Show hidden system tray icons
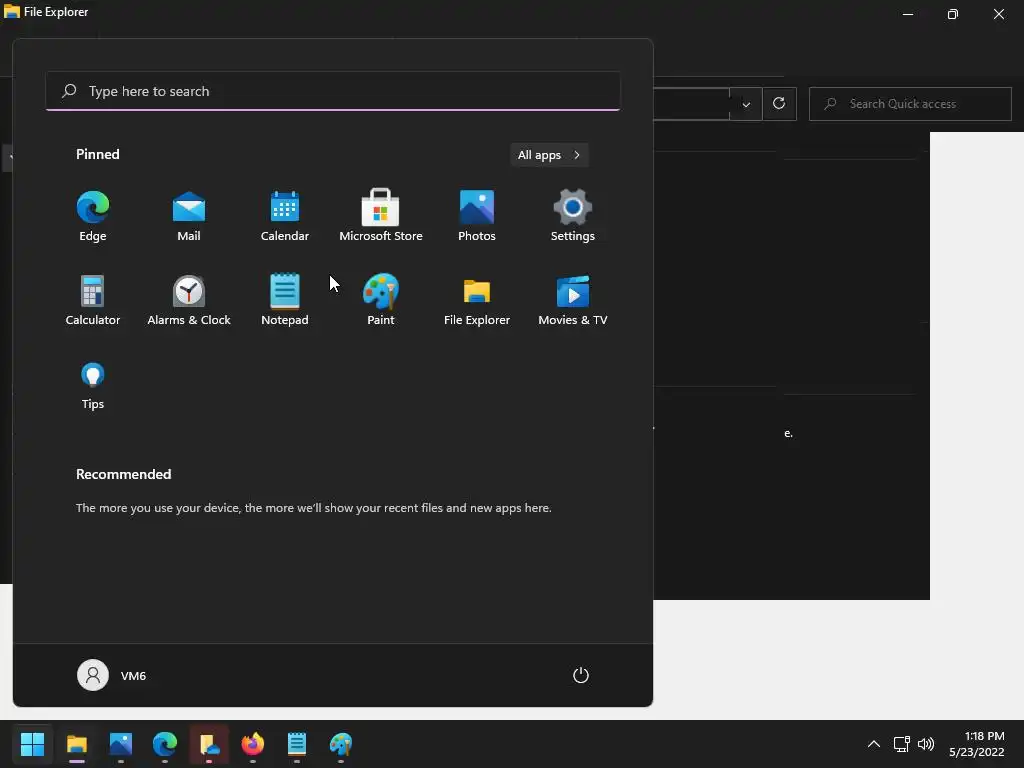1024x768 pixels. (874, 744)
